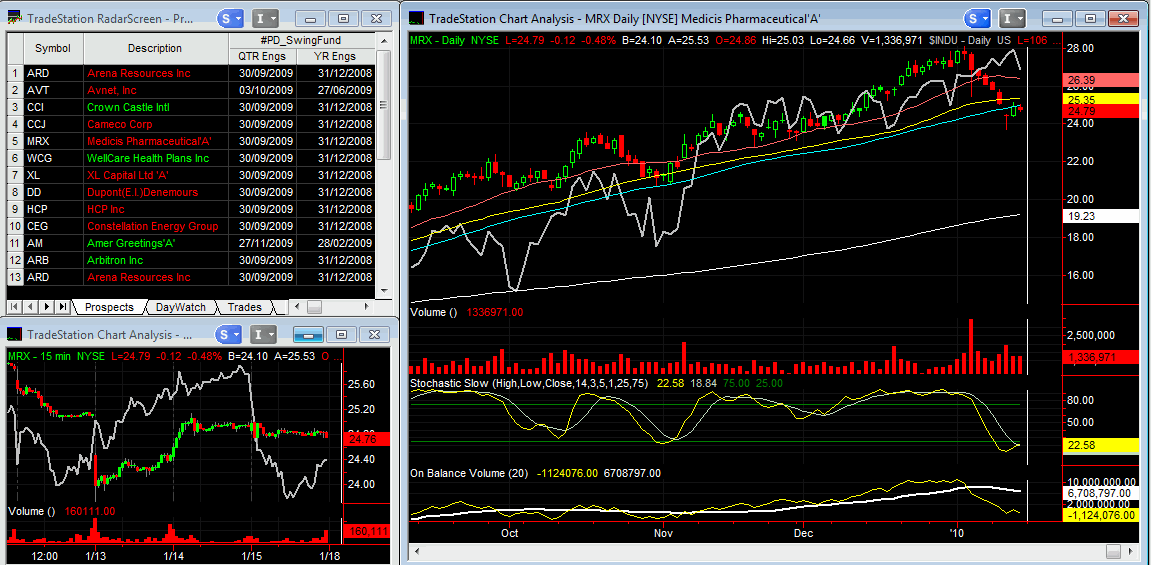This screenshot has height=565, width=1152.
Task: Select row number 1 header in RadarScreen
Action: [15, 73]
